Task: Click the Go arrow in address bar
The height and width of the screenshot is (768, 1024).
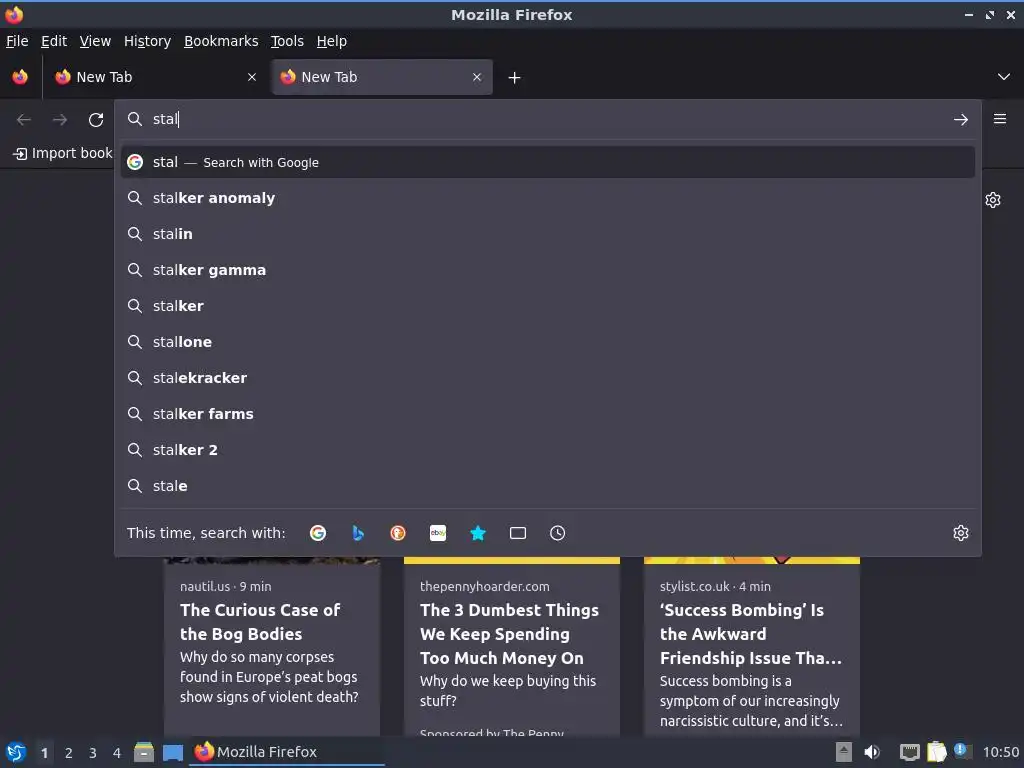Action: pos(961,120)
